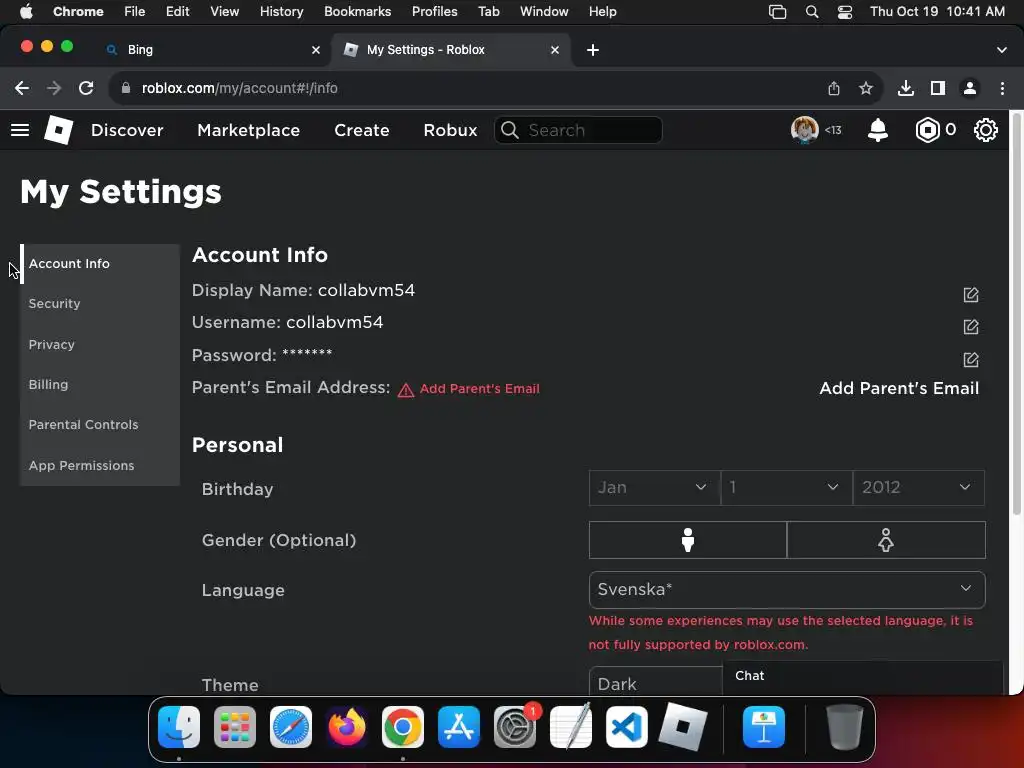1024x768 pixels.
Task: Expand the Chrome tab search chevron
Action: coord(1002,50)
